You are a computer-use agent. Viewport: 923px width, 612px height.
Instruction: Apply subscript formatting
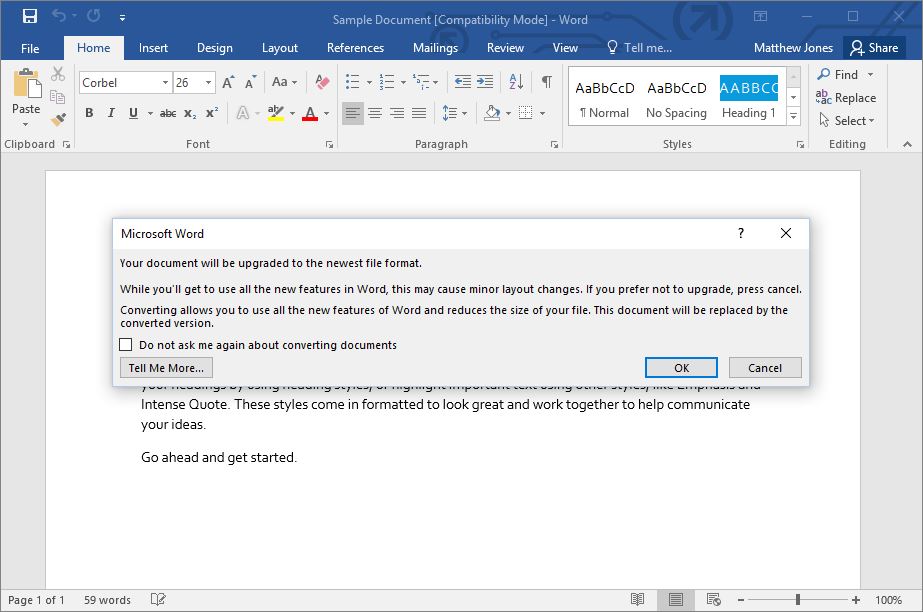coord(190,113)
